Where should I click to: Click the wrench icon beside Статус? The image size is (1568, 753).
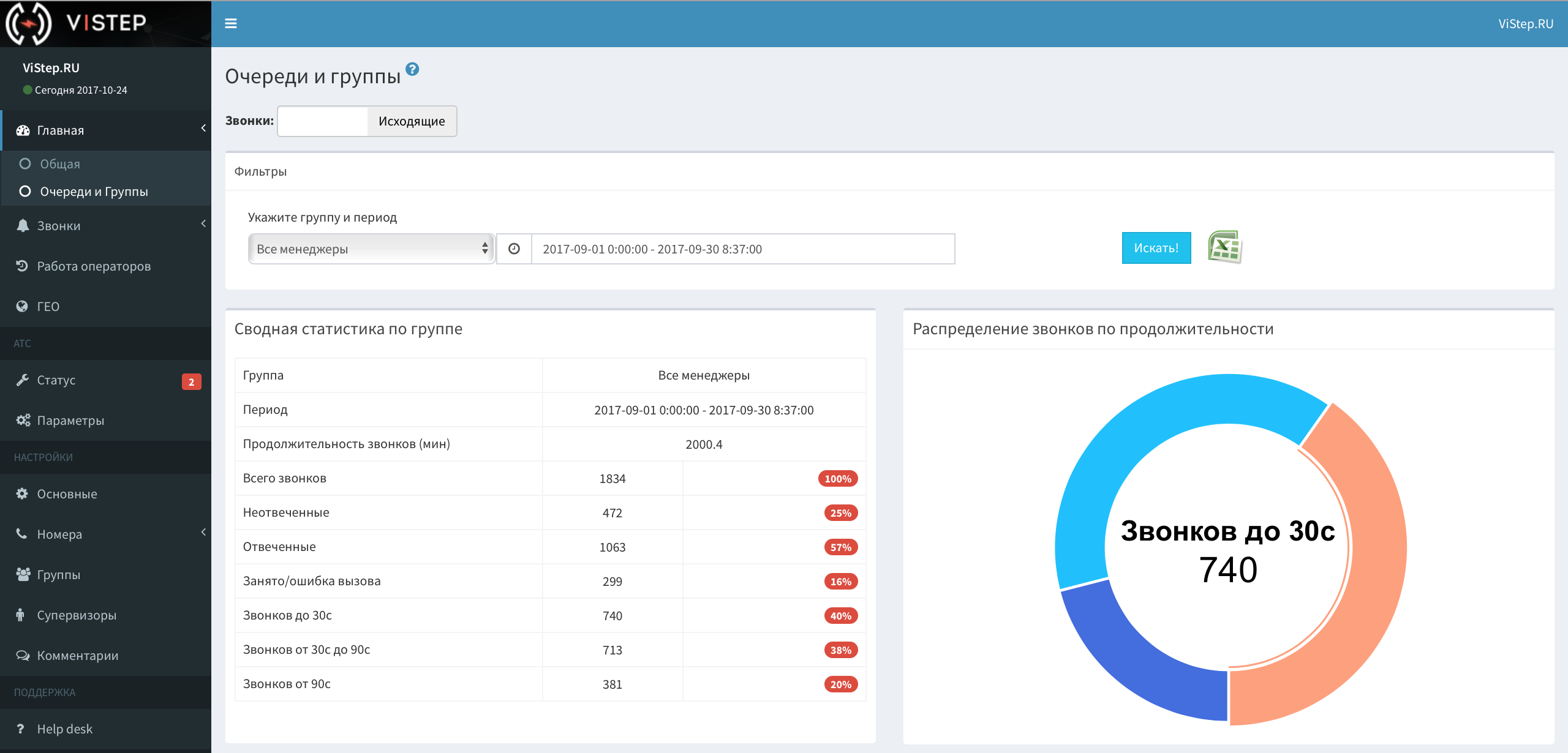tap(23, 380)
